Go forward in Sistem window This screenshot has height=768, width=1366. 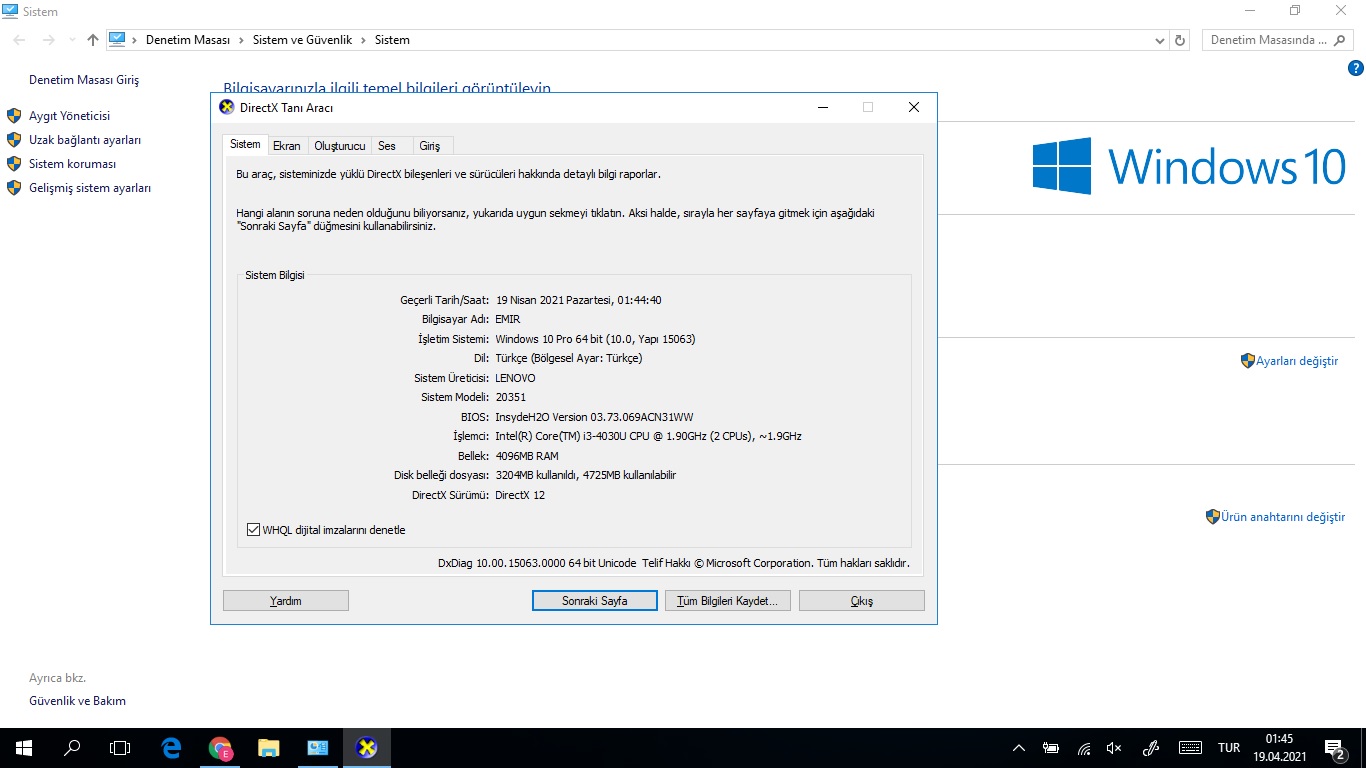point(48,40)
